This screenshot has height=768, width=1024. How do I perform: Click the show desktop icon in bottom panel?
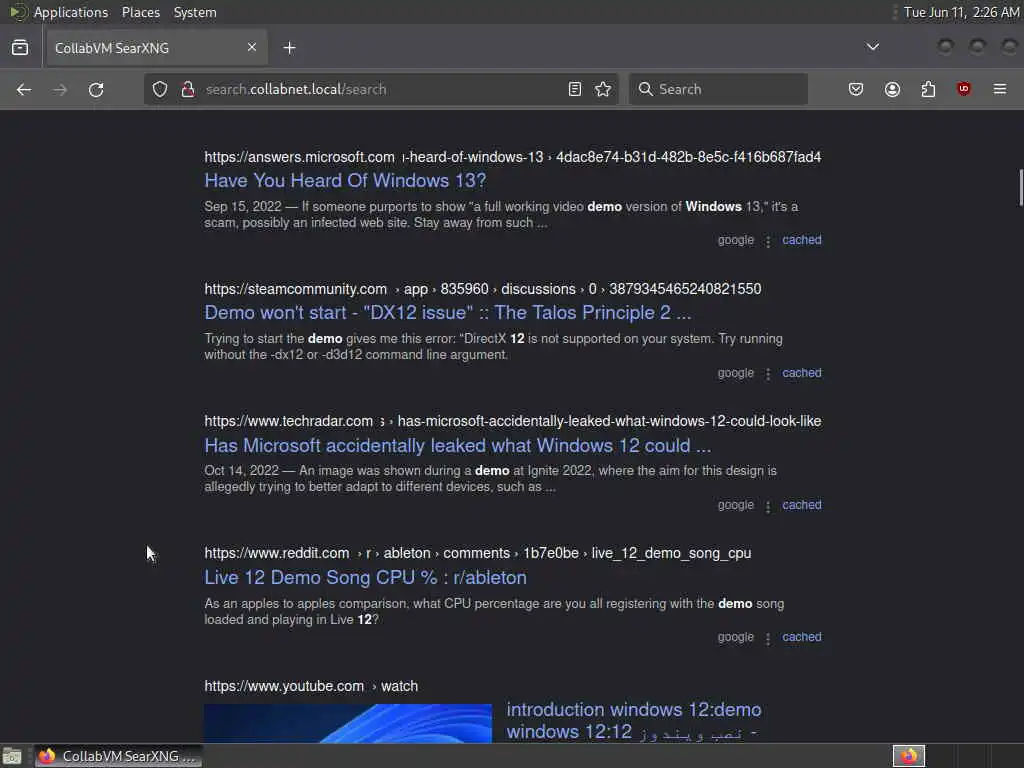(12, 756)
